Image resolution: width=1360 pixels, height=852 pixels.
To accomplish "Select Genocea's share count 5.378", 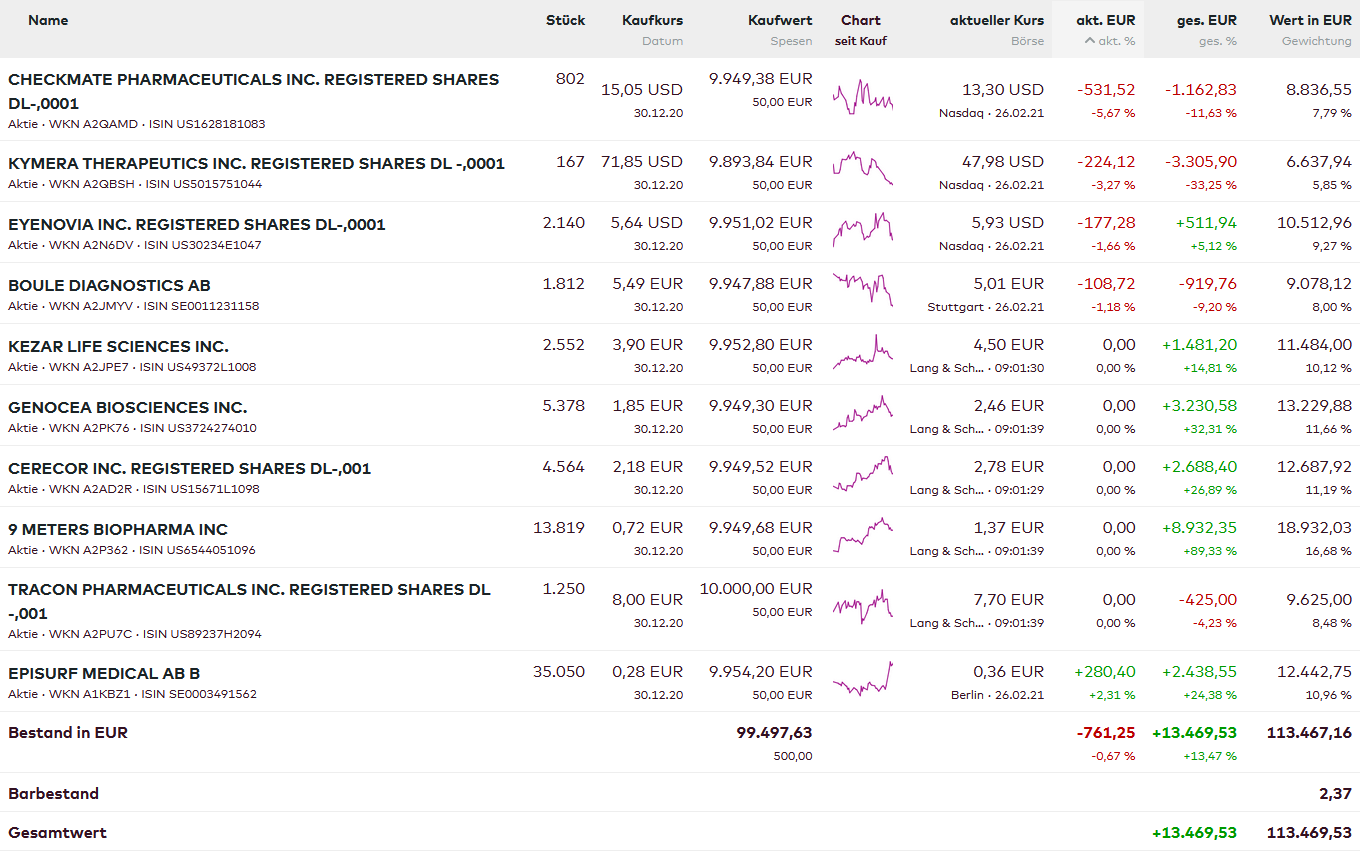I will click(564, 406).
